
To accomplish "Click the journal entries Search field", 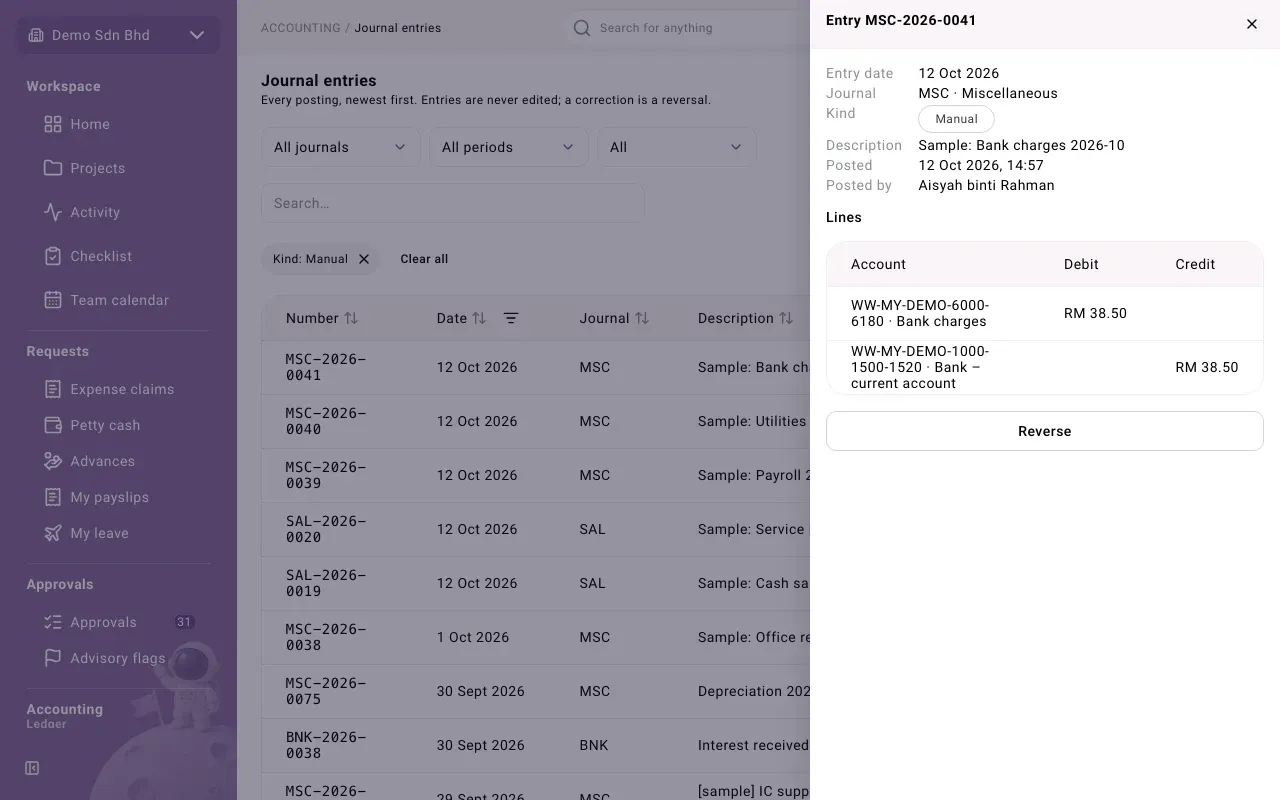I will 453,203.
